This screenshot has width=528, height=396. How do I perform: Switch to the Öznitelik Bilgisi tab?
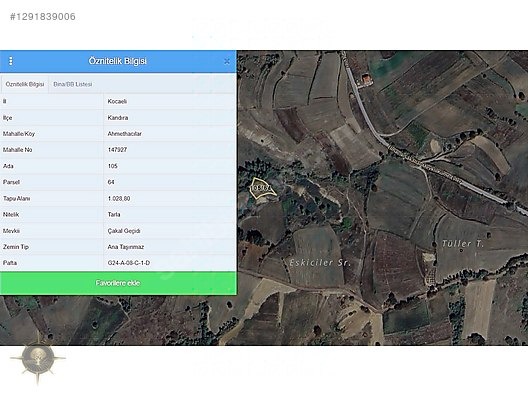[25, 84]
